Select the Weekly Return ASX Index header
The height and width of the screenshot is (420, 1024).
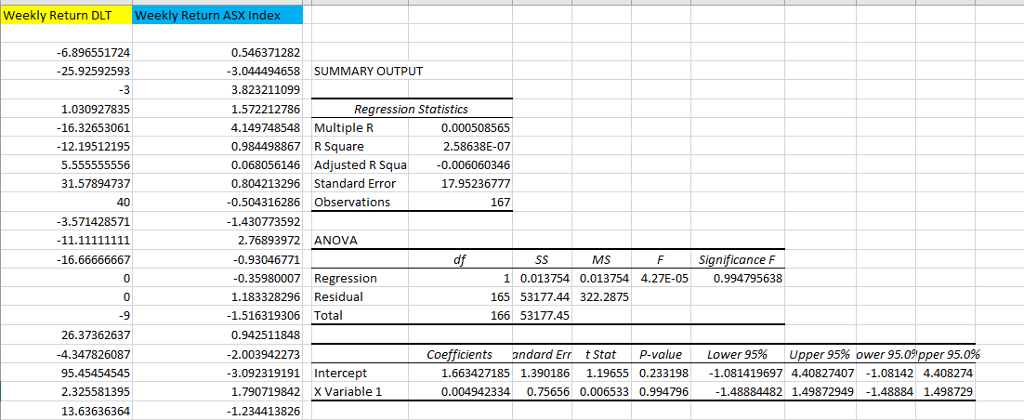tap(217, 16)
